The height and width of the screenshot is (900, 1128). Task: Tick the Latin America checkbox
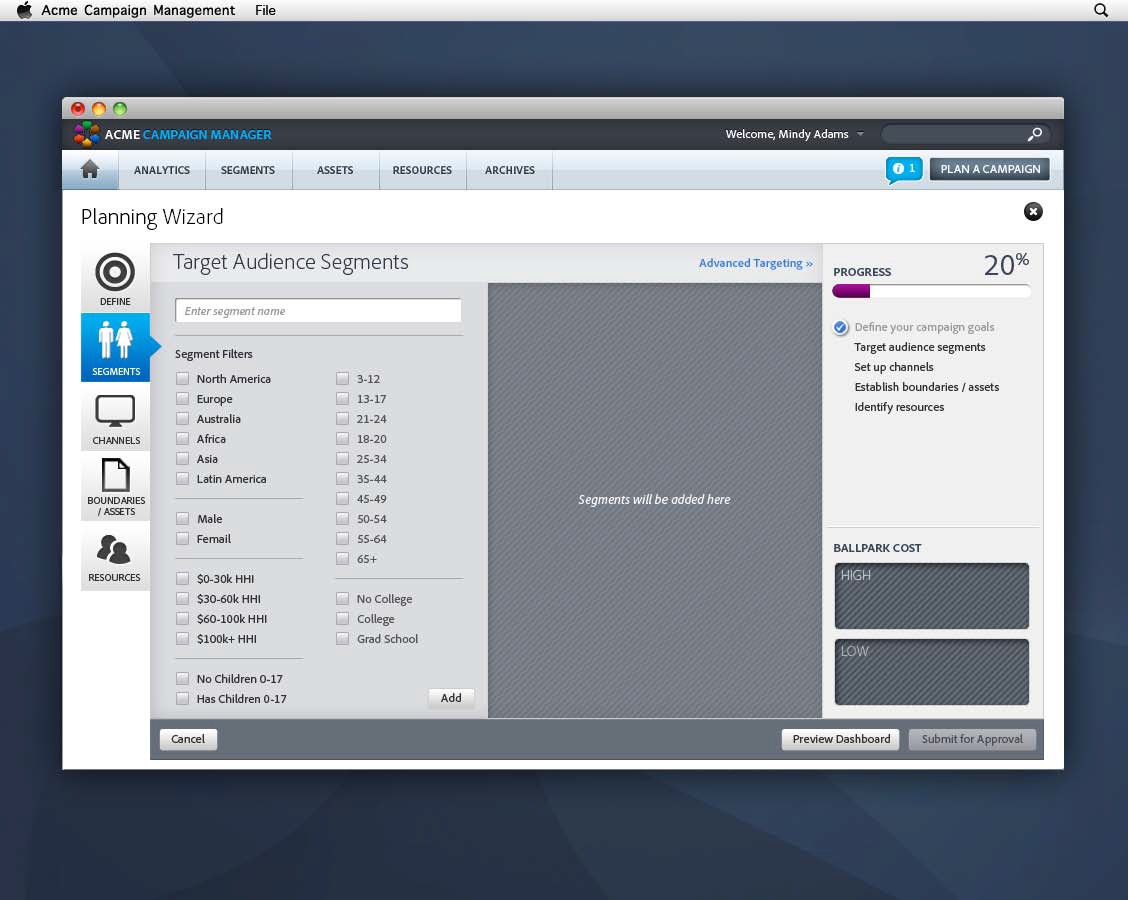coord(183,479)
